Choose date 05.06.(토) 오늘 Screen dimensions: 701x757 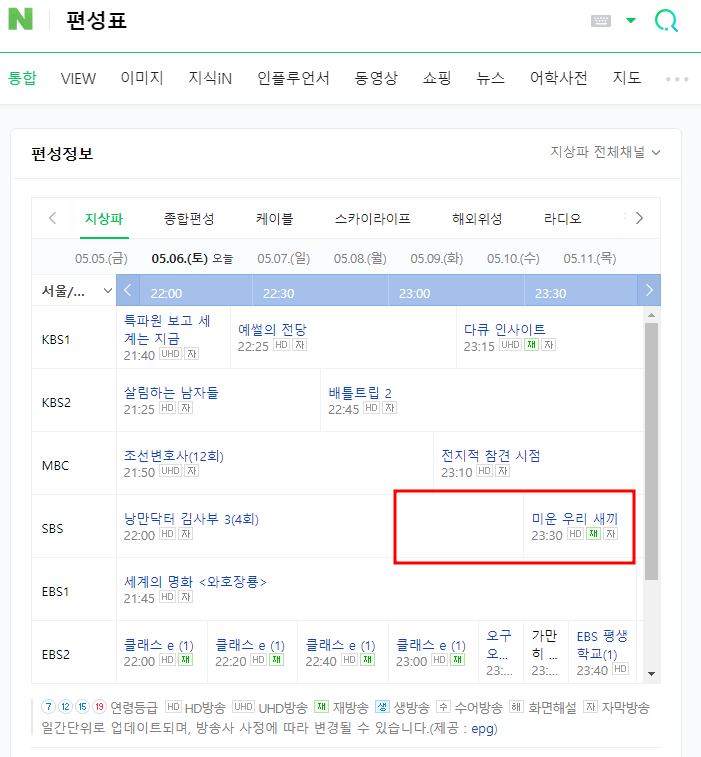(192, 259)
